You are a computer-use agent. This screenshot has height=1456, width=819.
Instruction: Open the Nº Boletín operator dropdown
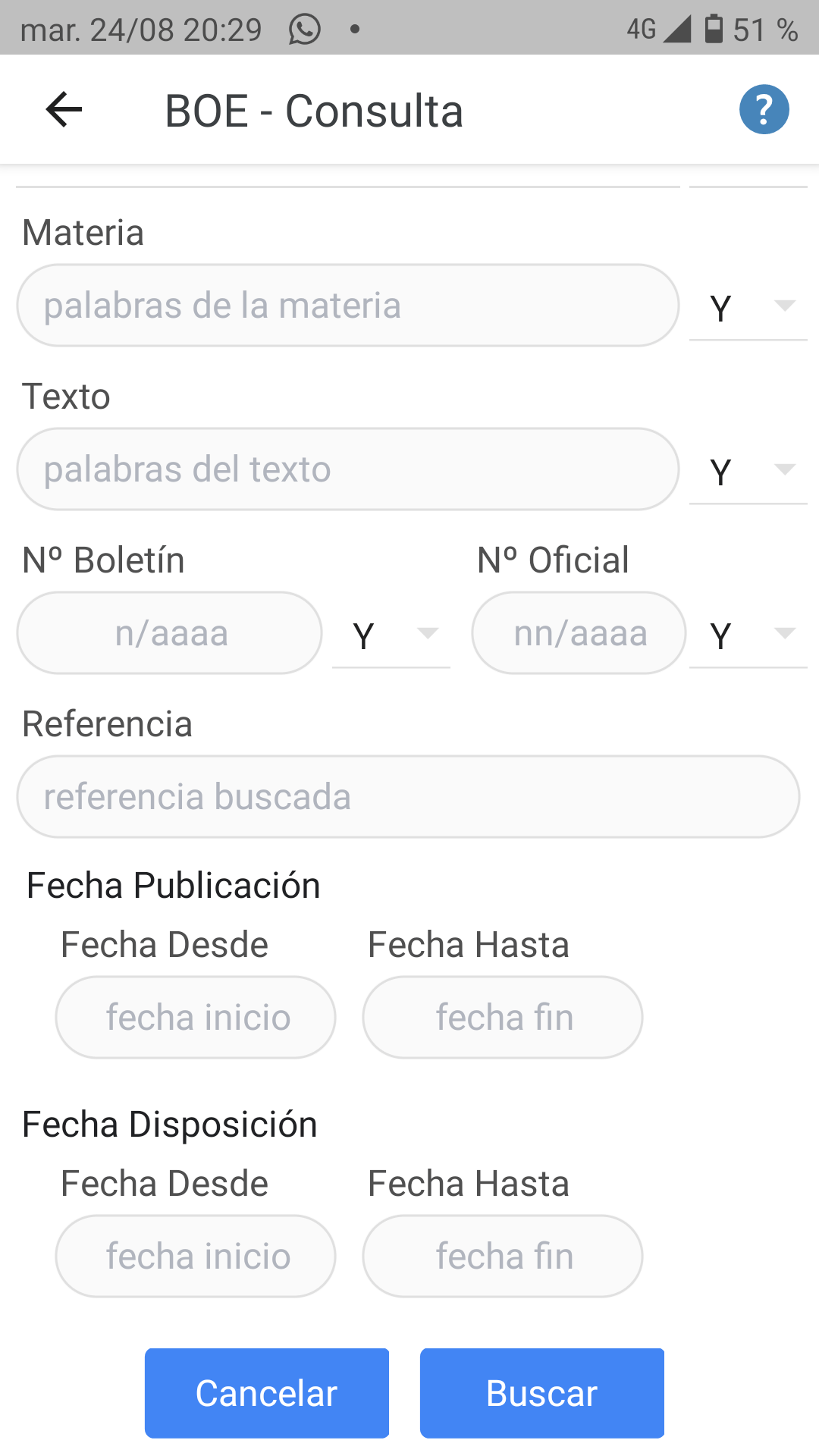(x=391, y=634)
